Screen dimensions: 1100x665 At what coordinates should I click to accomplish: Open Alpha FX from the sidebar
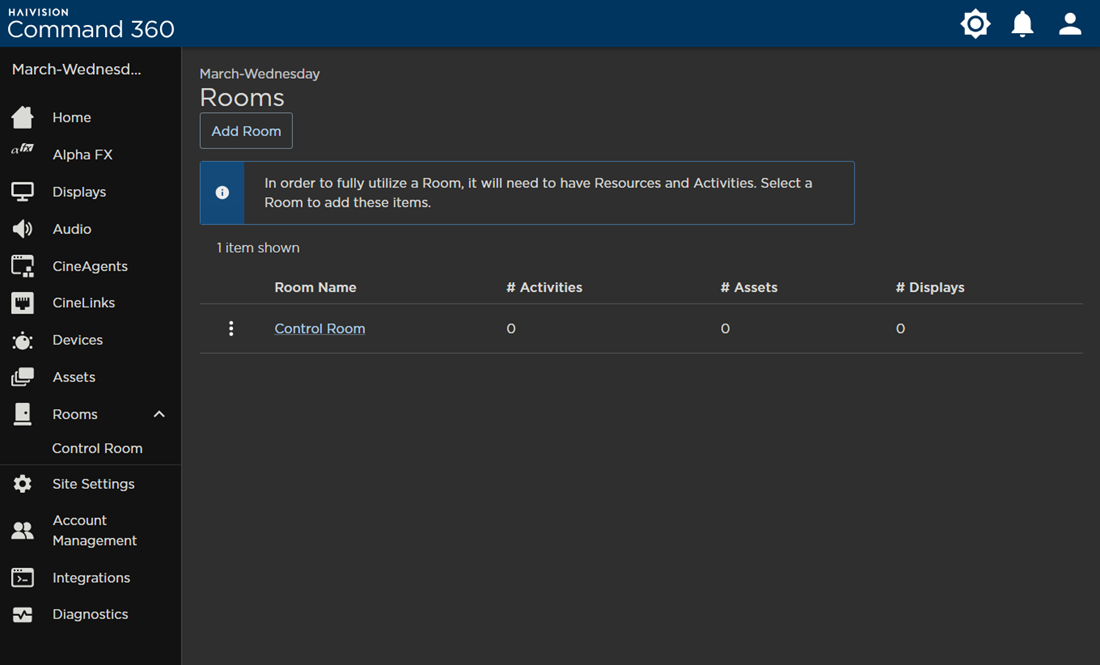(83, 154)
